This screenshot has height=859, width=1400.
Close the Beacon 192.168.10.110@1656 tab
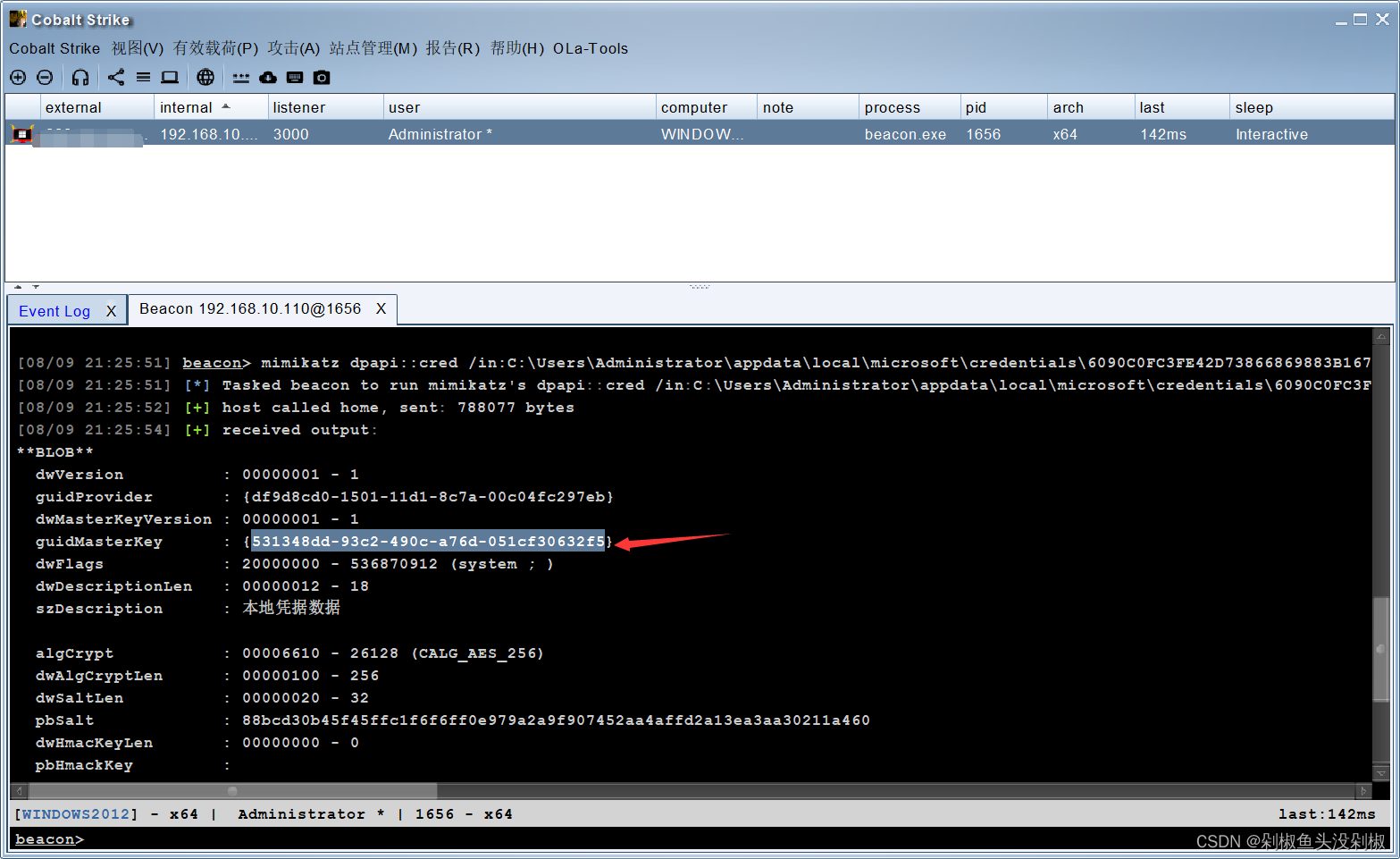(381, 308)
